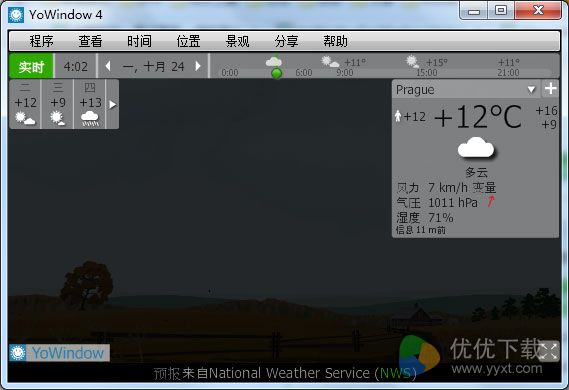This screenshot has height=390, width=569.
Task: Select the 二 forecast day +12
Action: coord(25,104)
